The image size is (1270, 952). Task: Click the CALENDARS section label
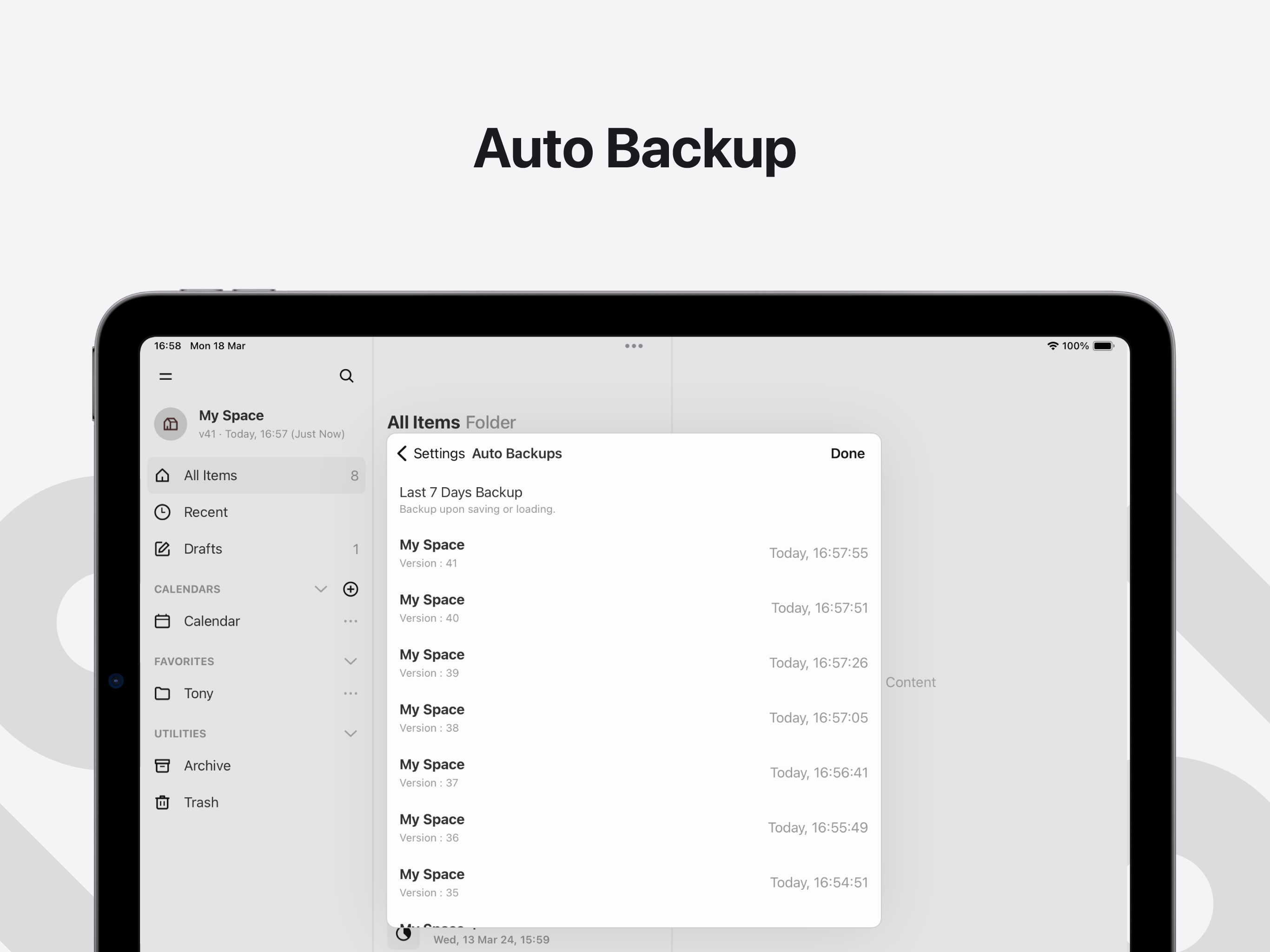187,589
